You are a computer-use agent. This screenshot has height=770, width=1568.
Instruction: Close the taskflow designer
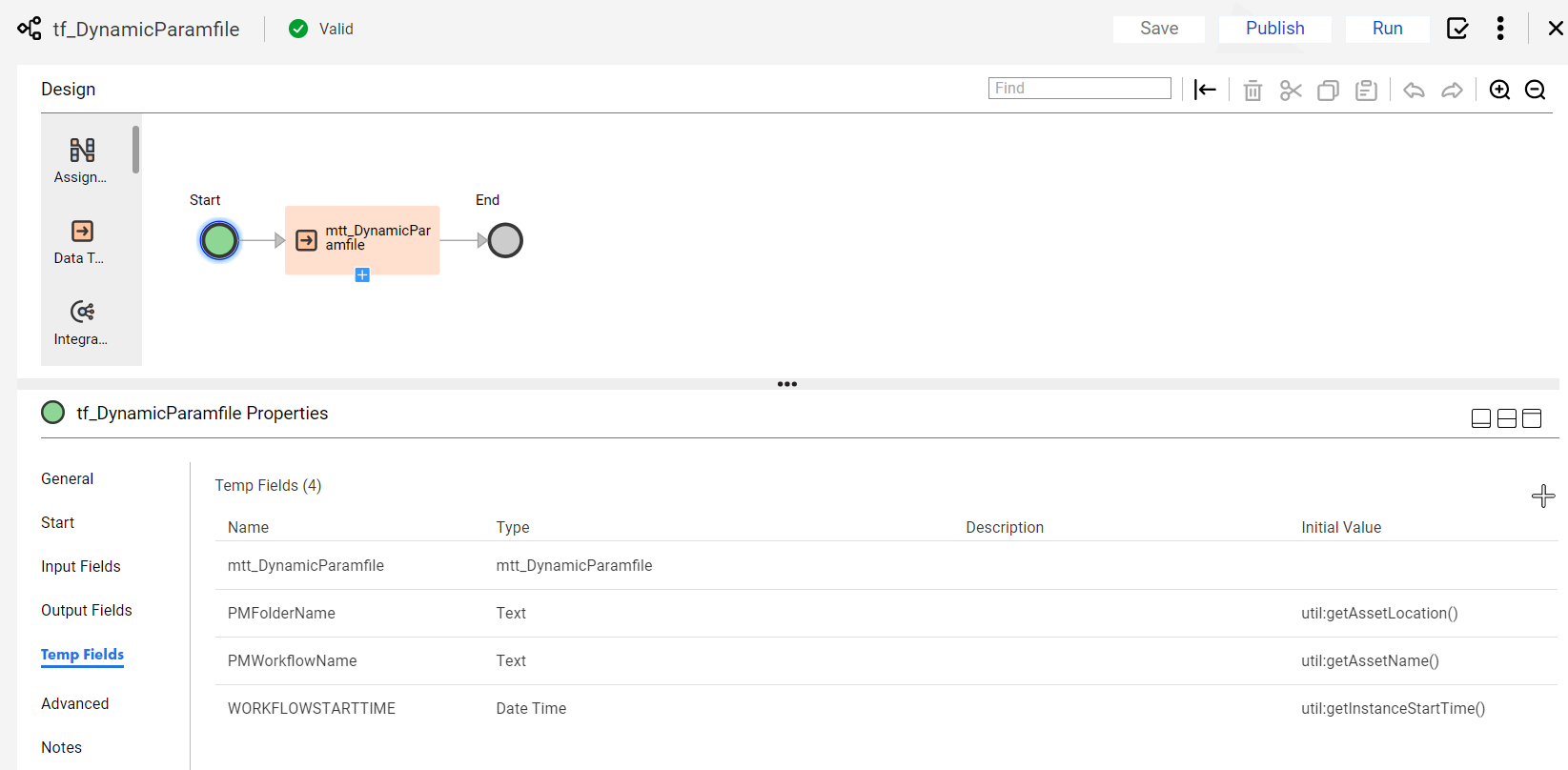point(1556,29)
